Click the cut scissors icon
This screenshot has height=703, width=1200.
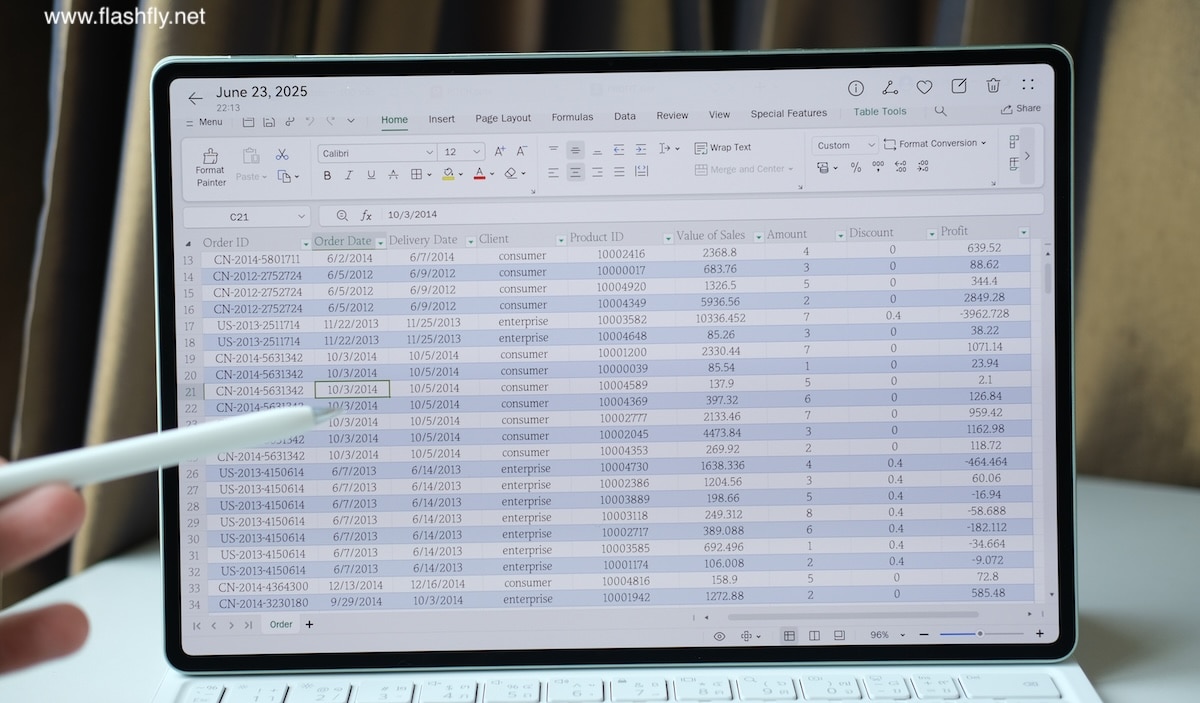click(x=282, y=154)
